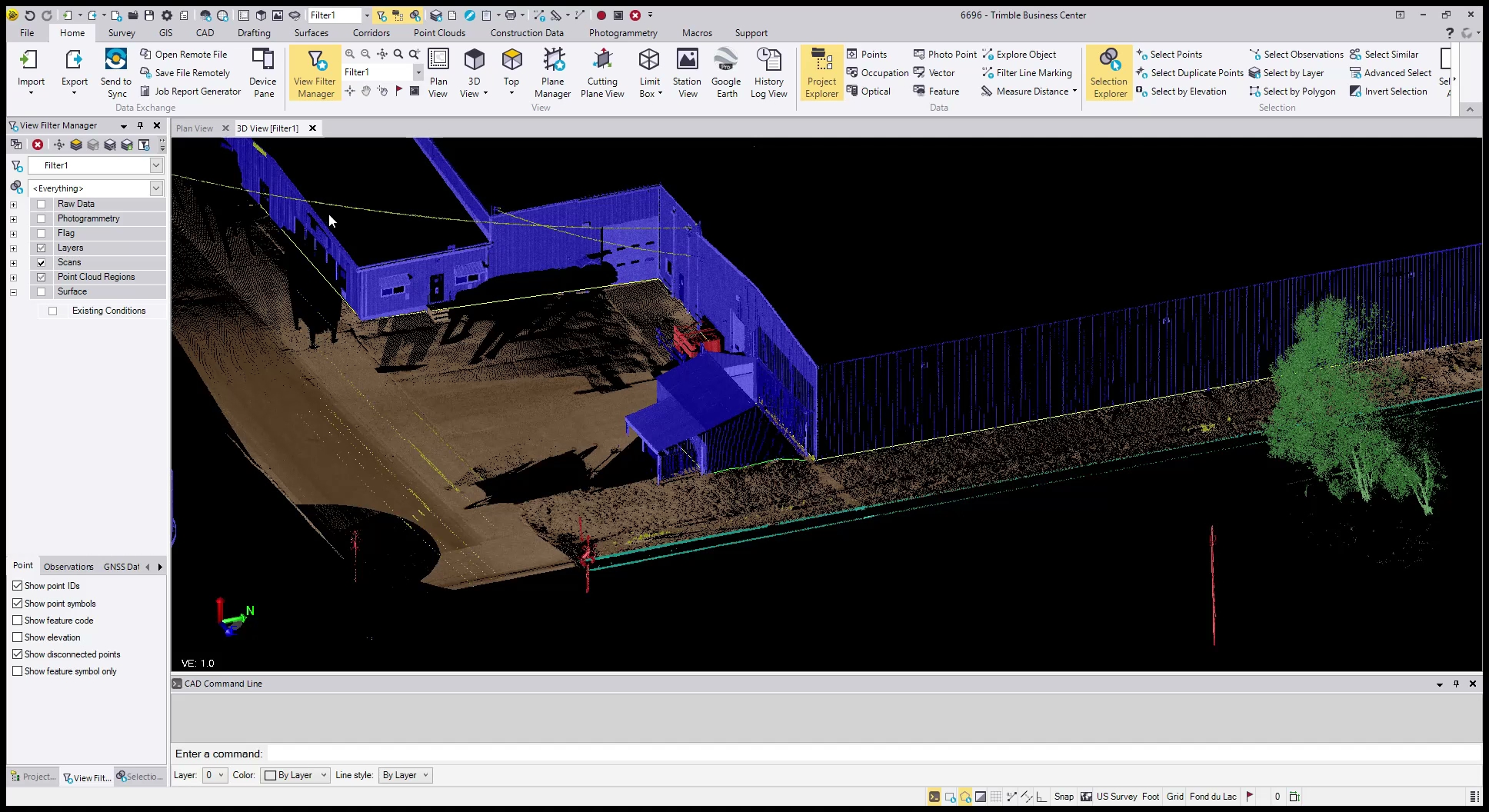Image resolution: width=1489 pixels, height=812 pixels.
Task: Click US Survey Foot in status bar
Action: click(x=1128, y=797)
